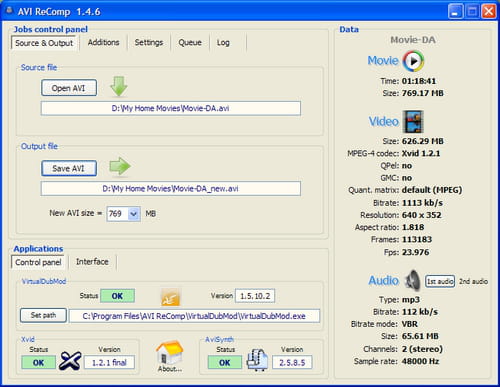This screenshot has width=500, height=387.
Task: Click the Audio heading in Data panel
Action: coord(383,281)
